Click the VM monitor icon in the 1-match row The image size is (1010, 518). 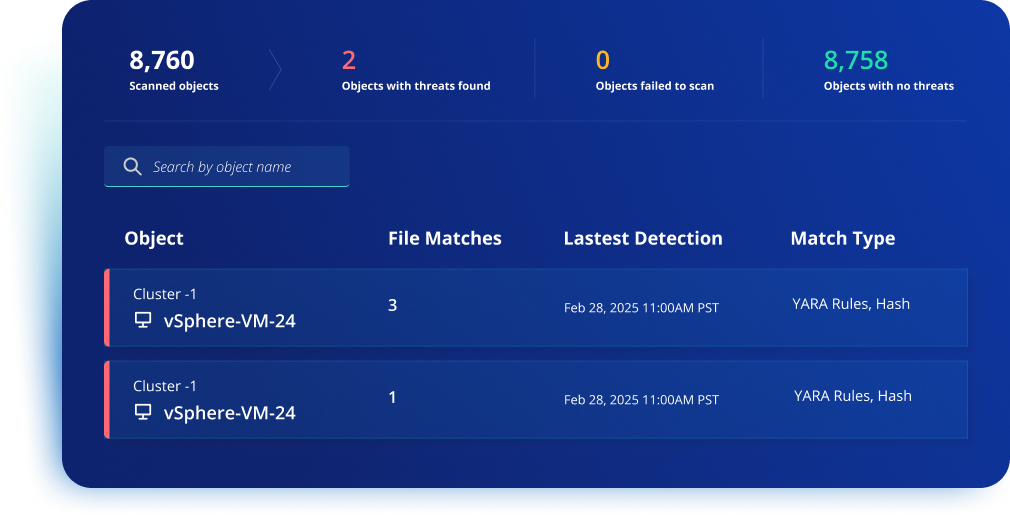pyautogui.click(x=142, y=412)
